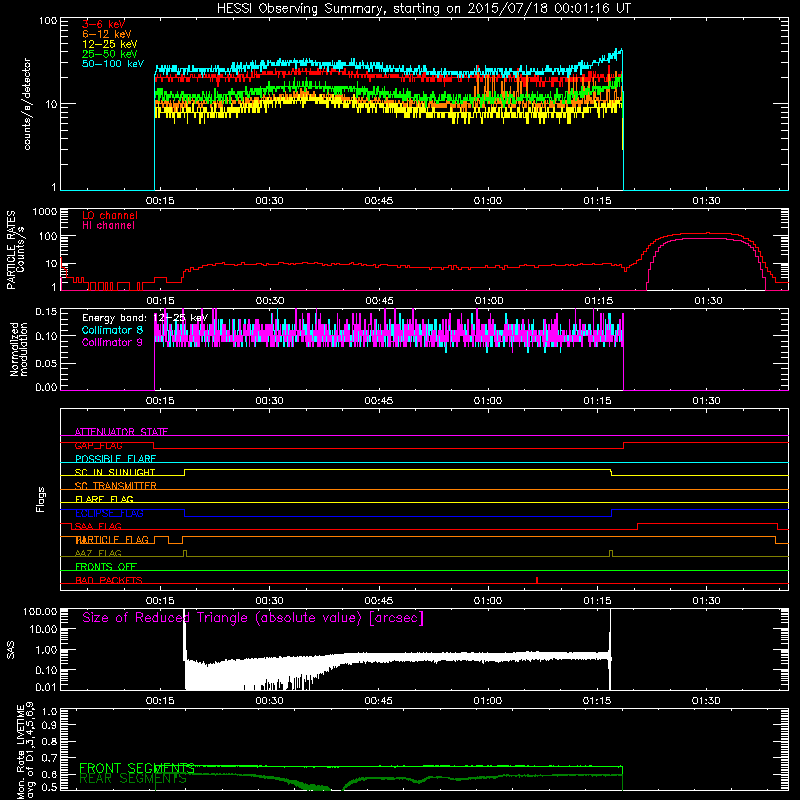Click the SC_IN_SUNLIGHT flag label
This screenshot has width=800, height=800.
115,472
